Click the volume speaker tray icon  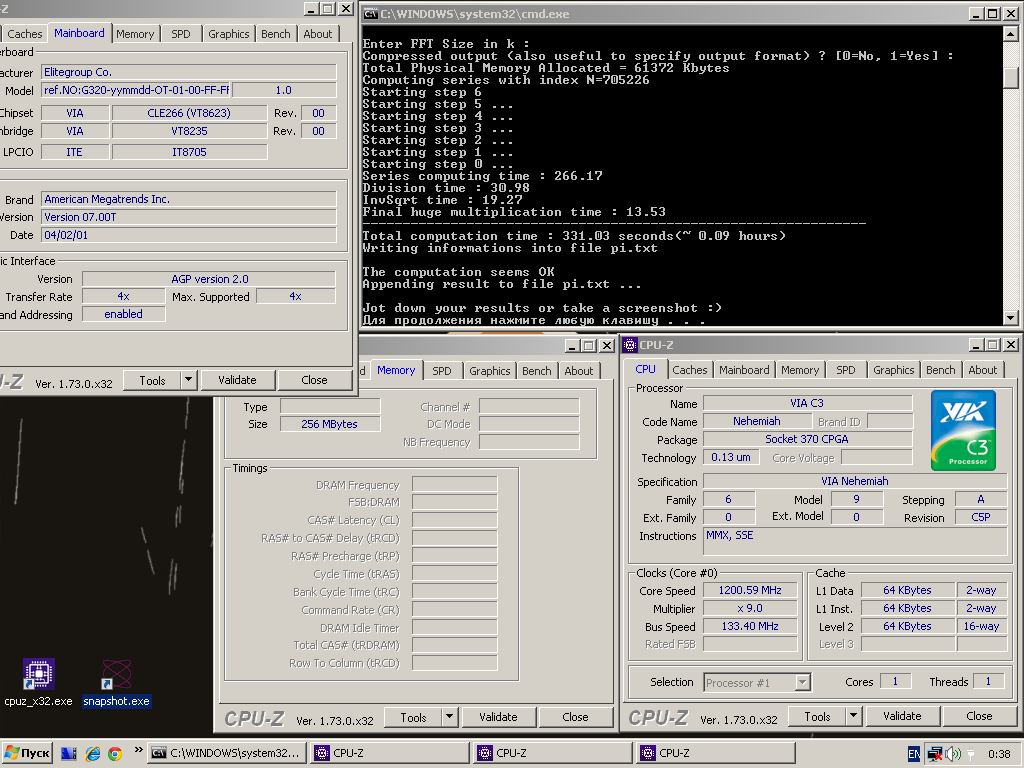click(x=953, y=754)
